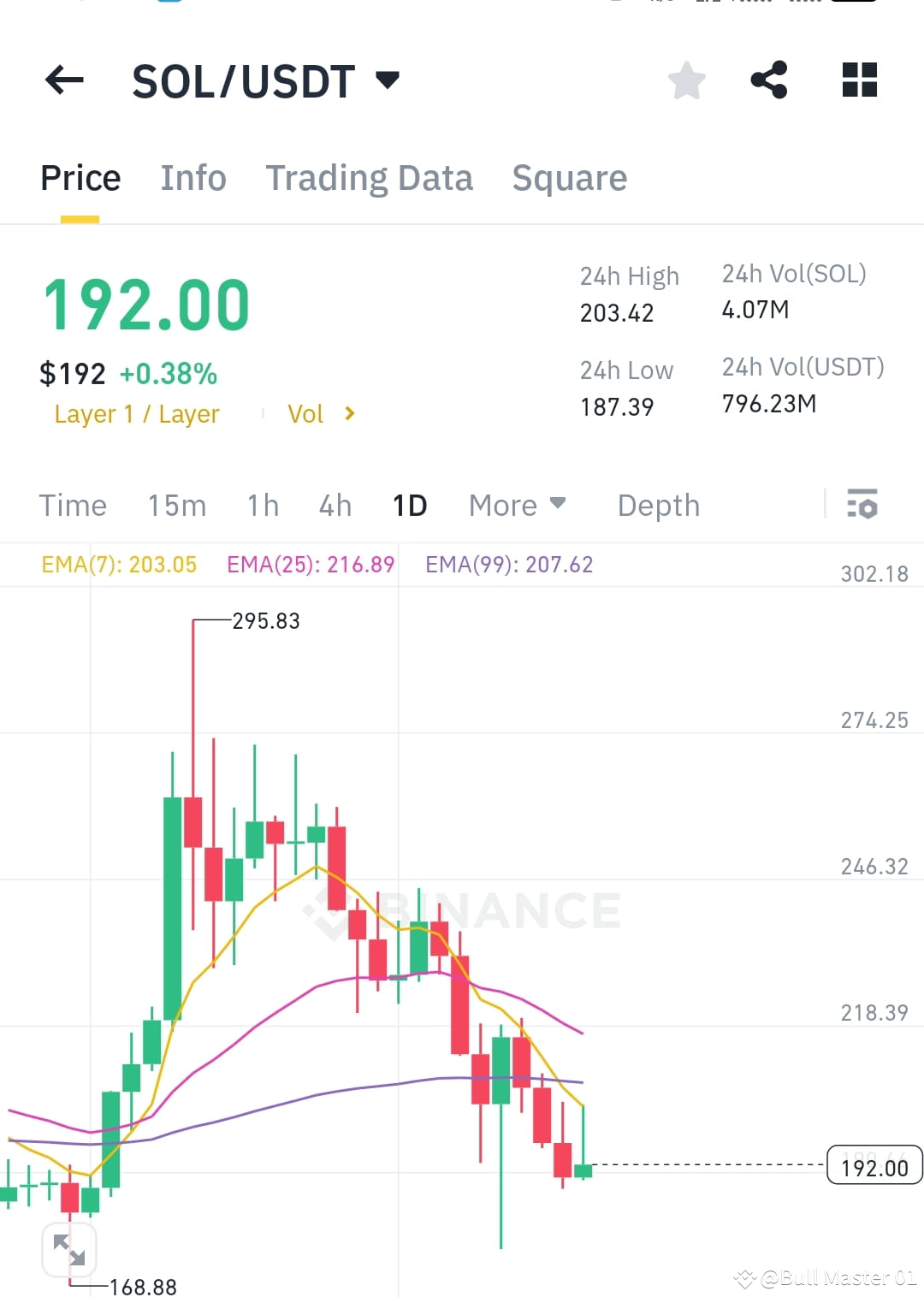Open the share options icon
Viewport: 924px width, 1297px height.
tap(769, 80)
